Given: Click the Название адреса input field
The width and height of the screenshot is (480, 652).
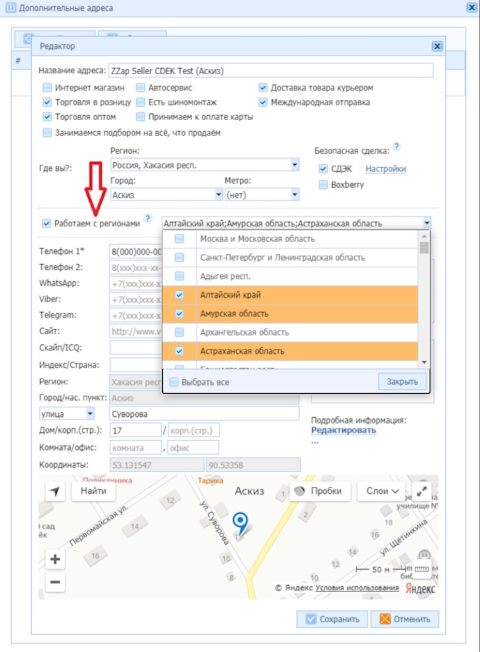Looking at the screenshot, I should [x=271, y=71].
